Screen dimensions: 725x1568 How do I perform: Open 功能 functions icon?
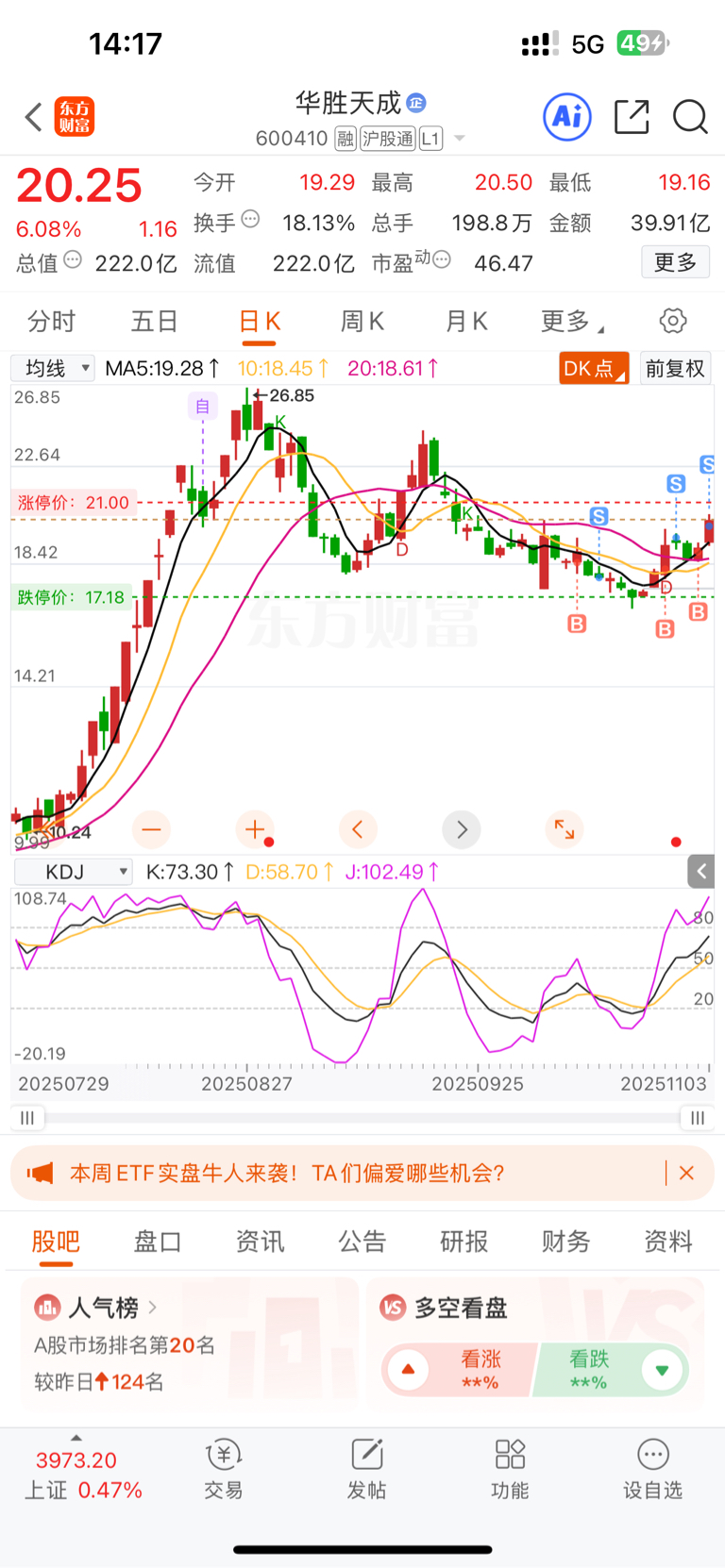coord(510,1470)
